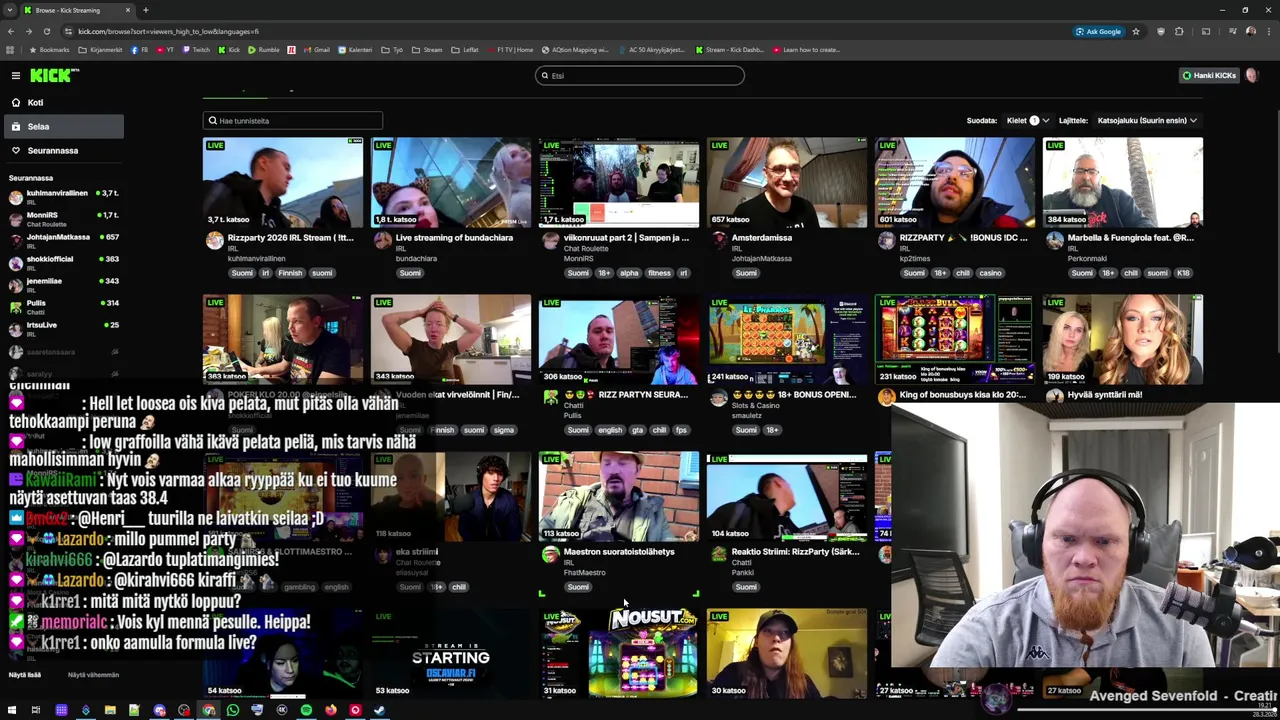Open the Rizzparty 2026 IRL Stream thumbnail
1280x720 pixels.
283,182
